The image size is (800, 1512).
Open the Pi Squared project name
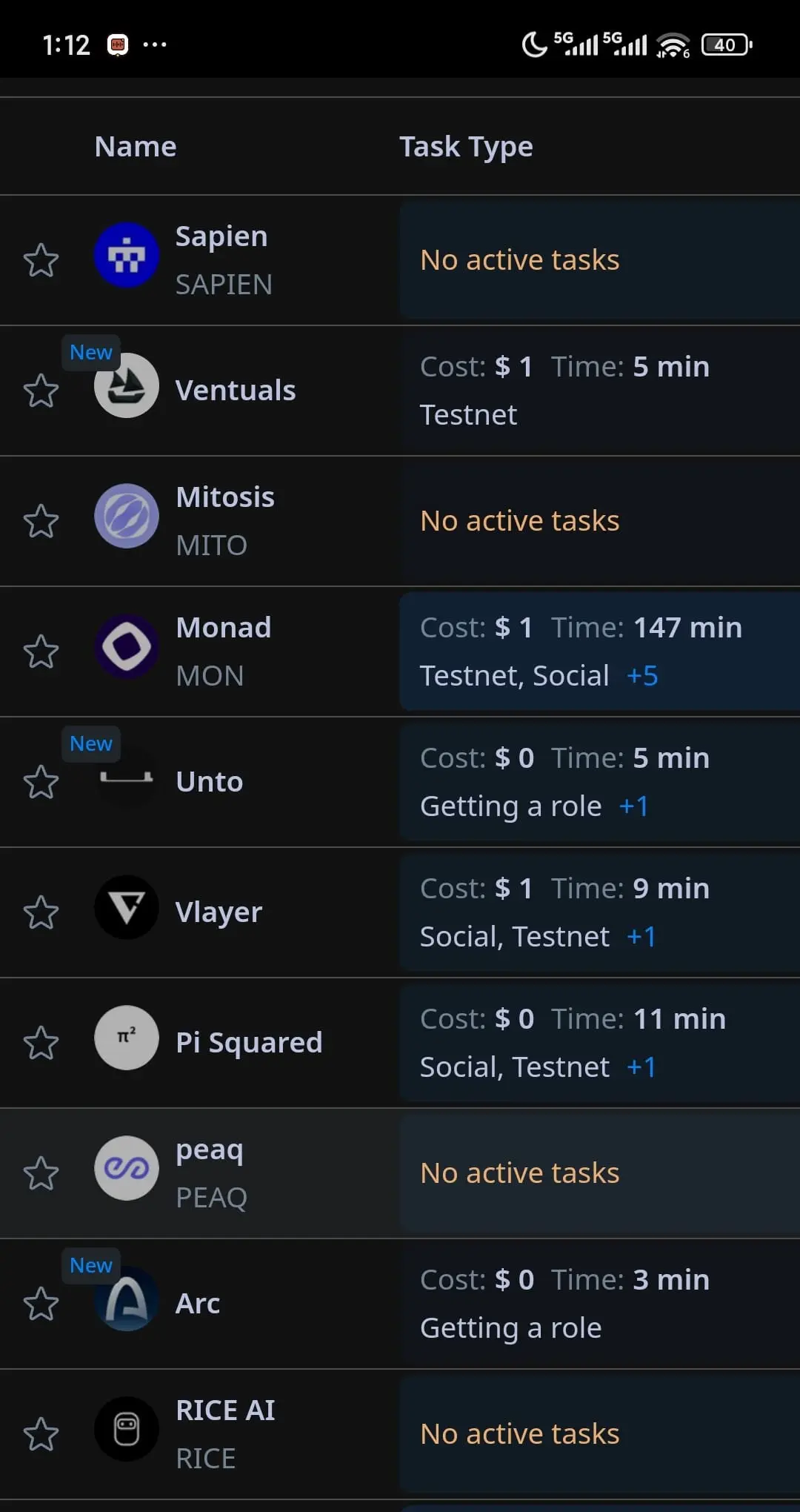pyautogui.click(x=249, y=1042)
